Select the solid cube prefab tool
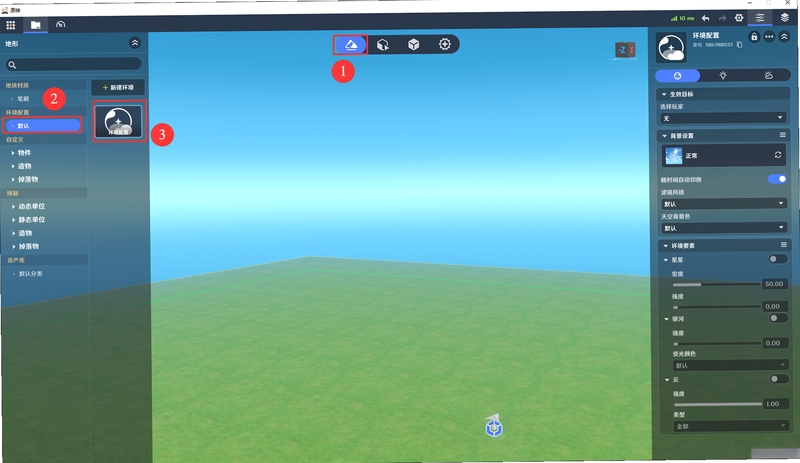800x463 pixels. (413, 44)
